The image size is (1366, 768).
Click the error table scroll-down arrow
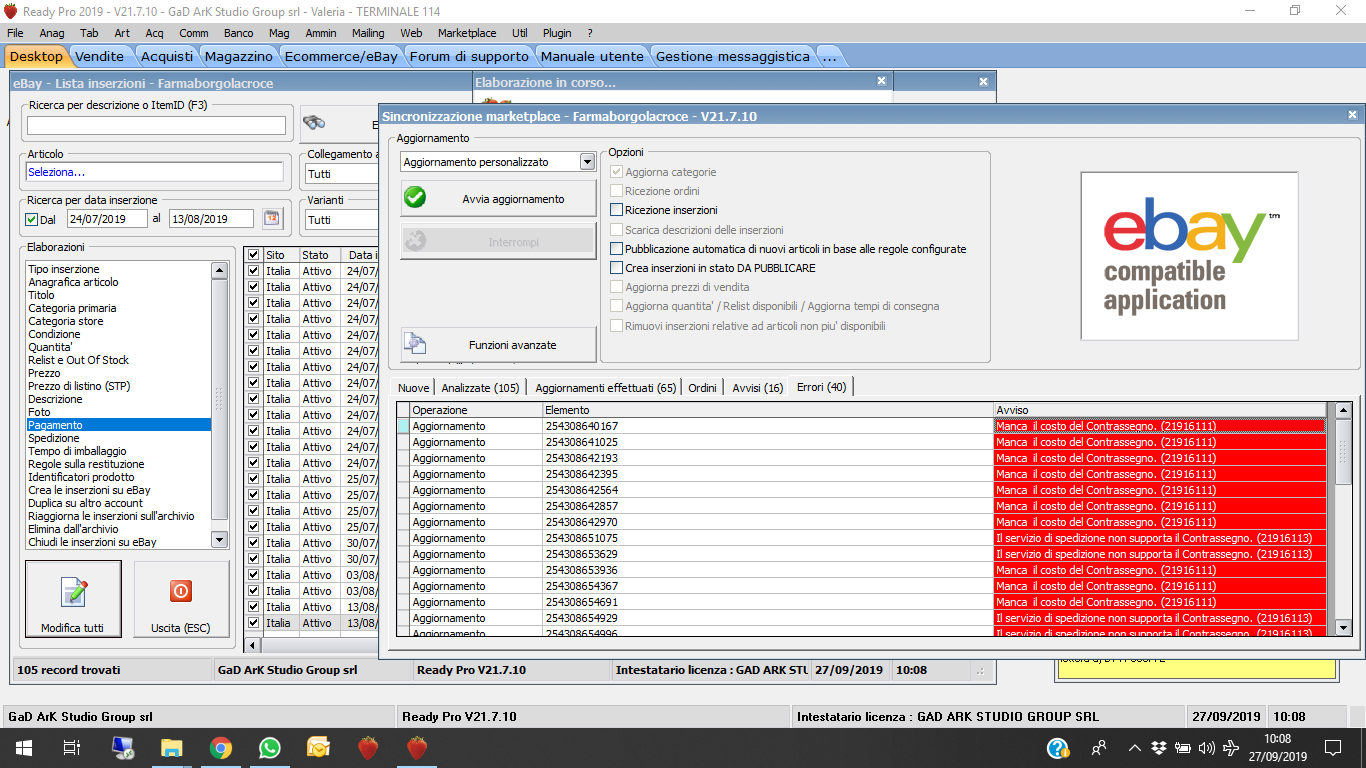click(1343, 627)
